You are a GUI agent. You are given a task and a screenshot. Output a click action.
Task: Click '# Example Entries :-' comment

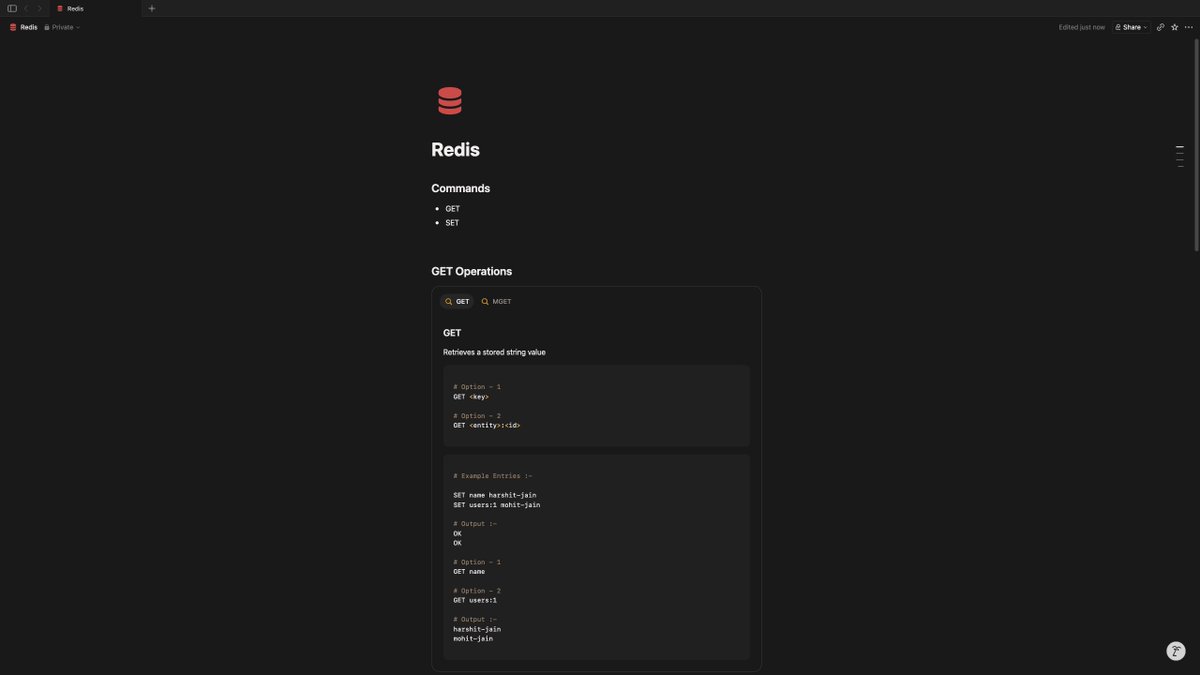(x=493, y=476)
